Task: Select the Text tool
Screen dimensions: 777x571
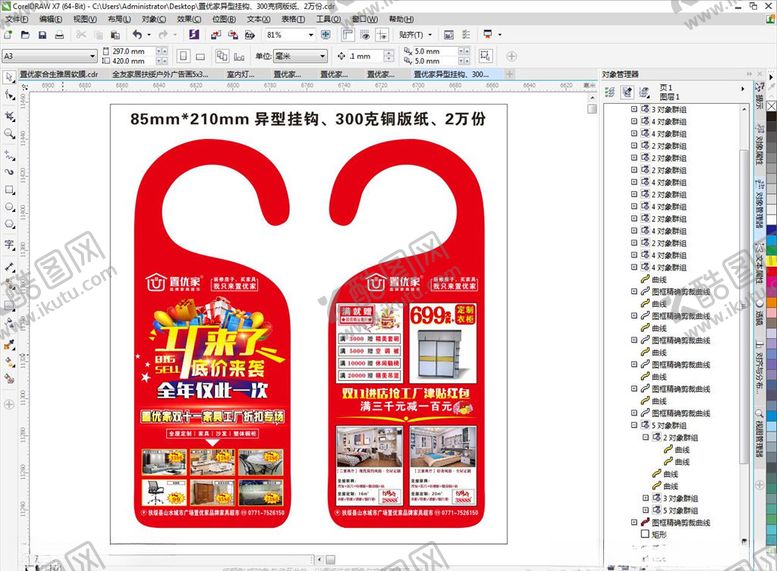Action: (x=9, y=244)
